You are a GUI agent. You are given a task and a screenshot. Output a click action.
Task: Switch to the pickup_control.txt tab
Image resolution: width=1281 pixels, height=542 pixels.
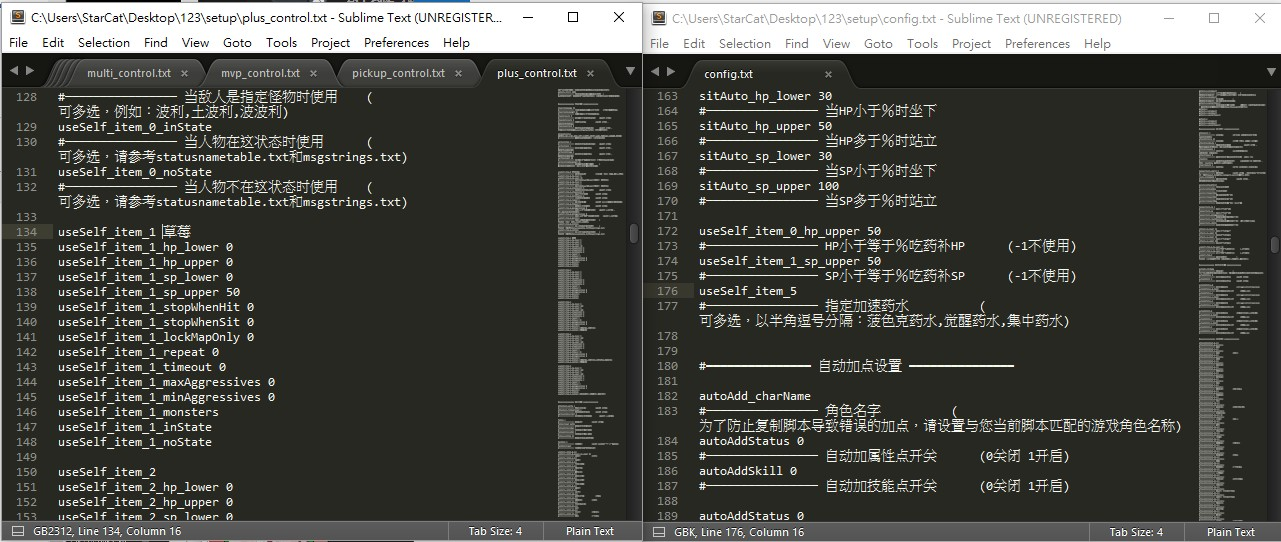(398, 73)
